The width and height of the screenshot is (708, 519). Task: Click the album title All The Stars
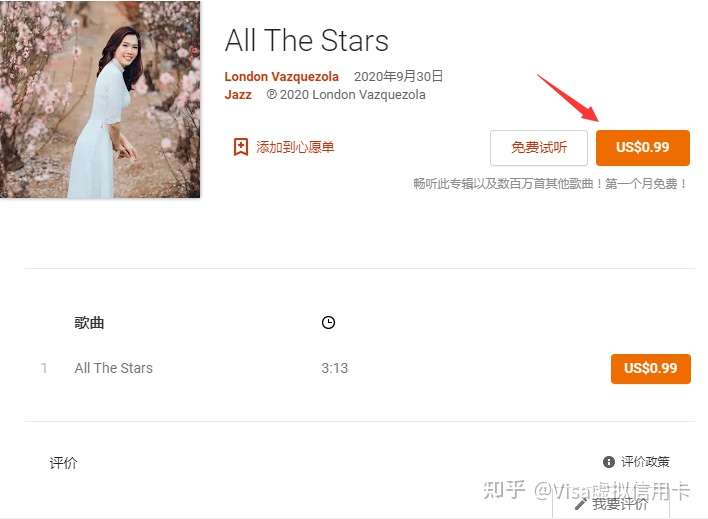[307, 40]
